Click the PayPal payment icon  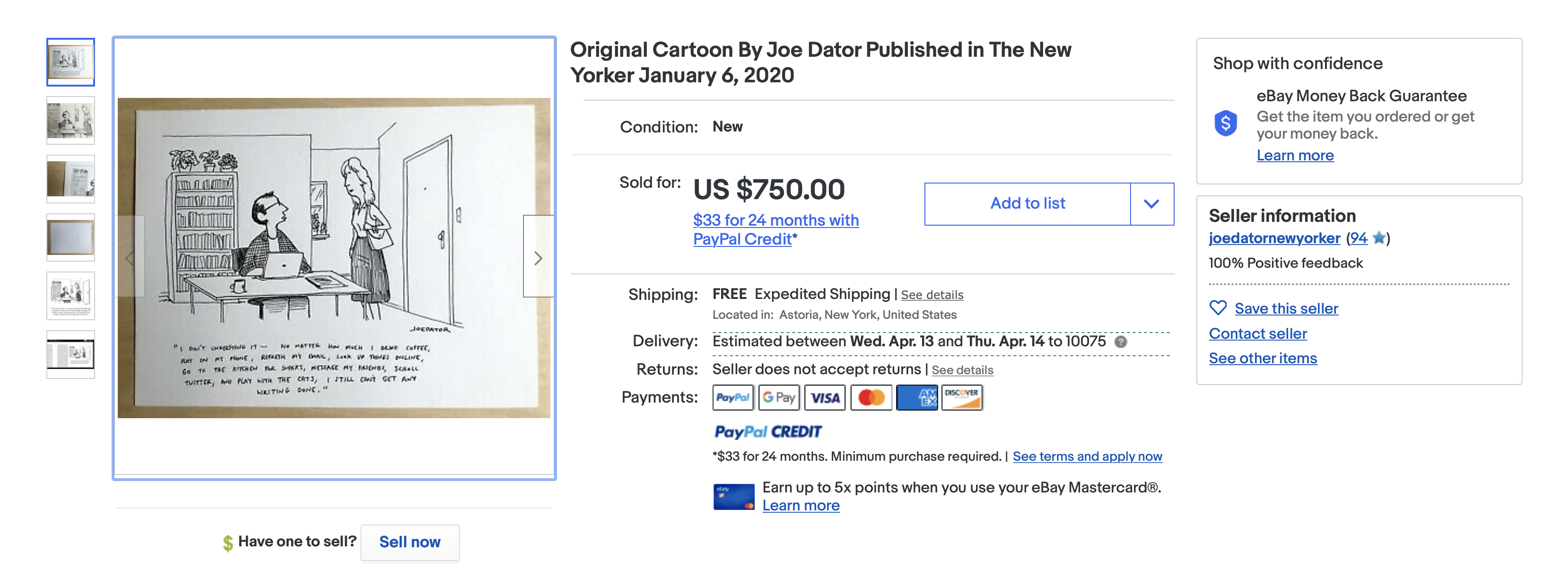732,397
